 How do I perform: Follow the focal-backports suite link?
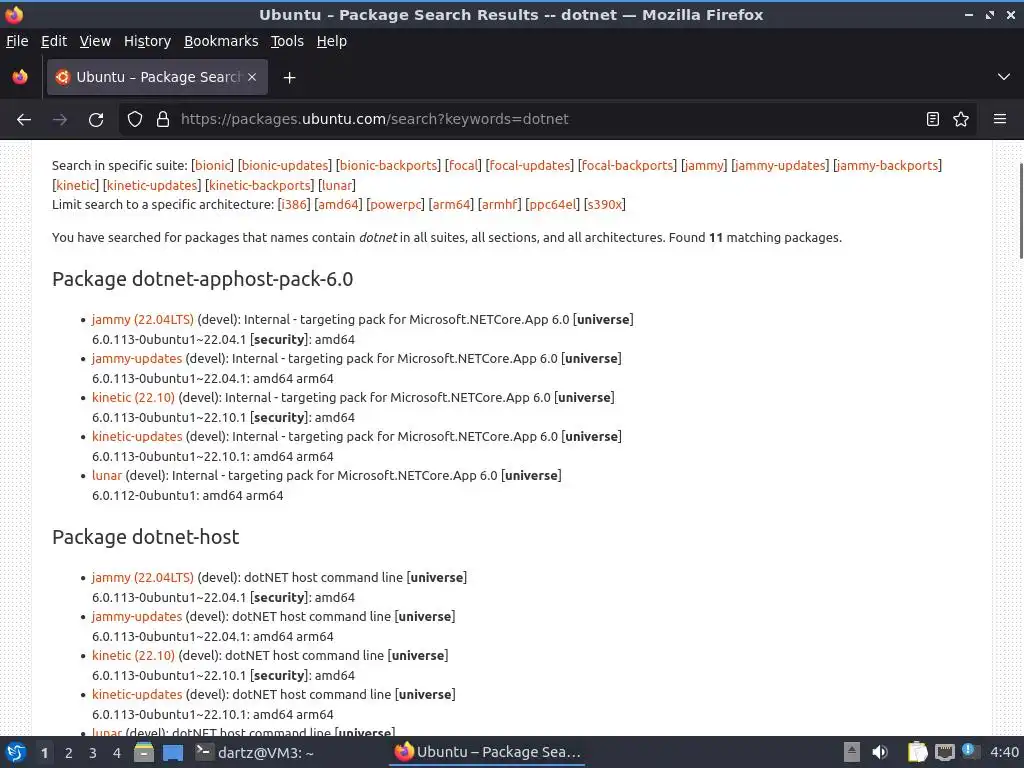coord(627,166)
